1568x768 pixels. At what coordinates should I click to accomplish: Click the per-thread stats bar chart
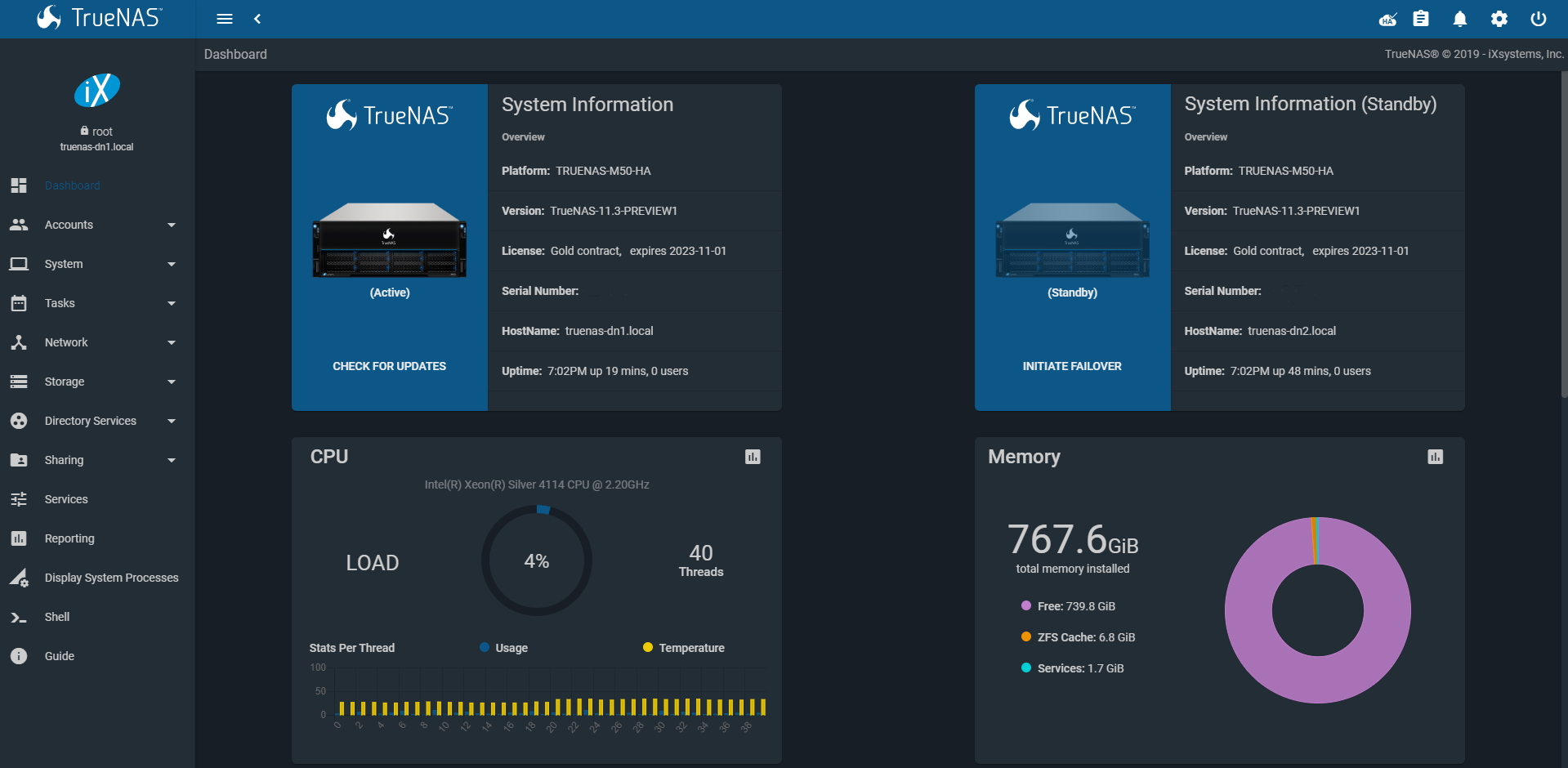click(x=538, y=699)
